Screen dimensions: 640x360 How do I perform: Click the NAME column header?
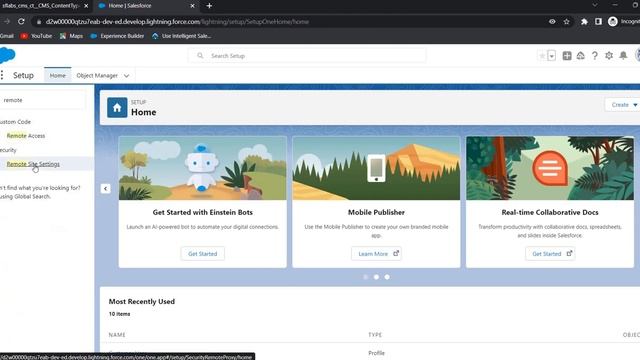tap(117, 335)
